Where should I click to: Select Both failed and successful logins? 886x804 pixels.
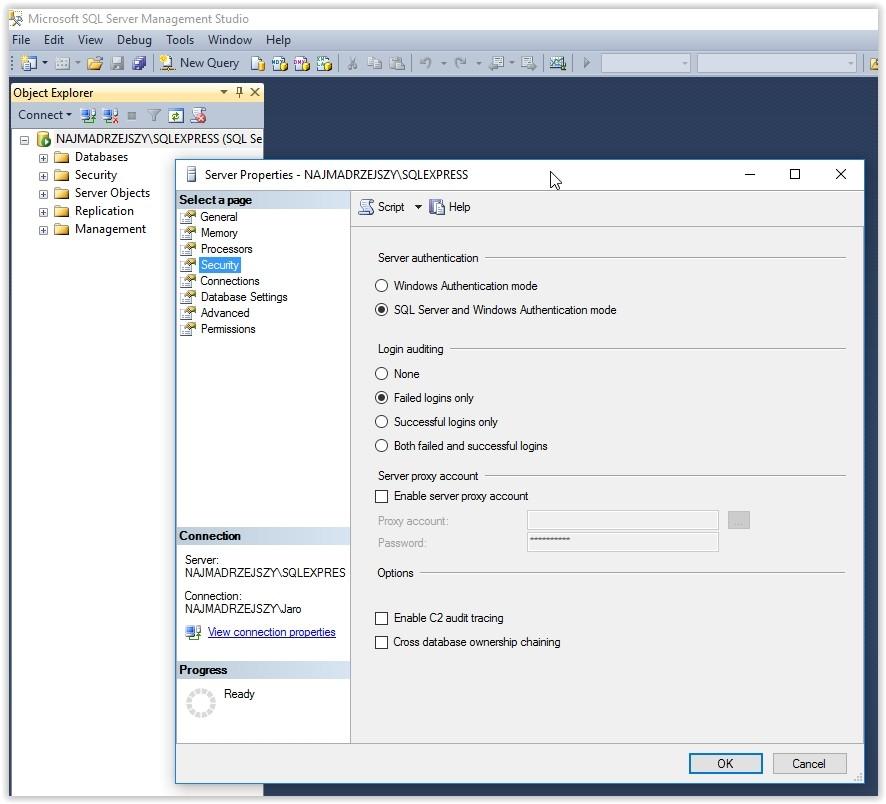pos(381,446)
